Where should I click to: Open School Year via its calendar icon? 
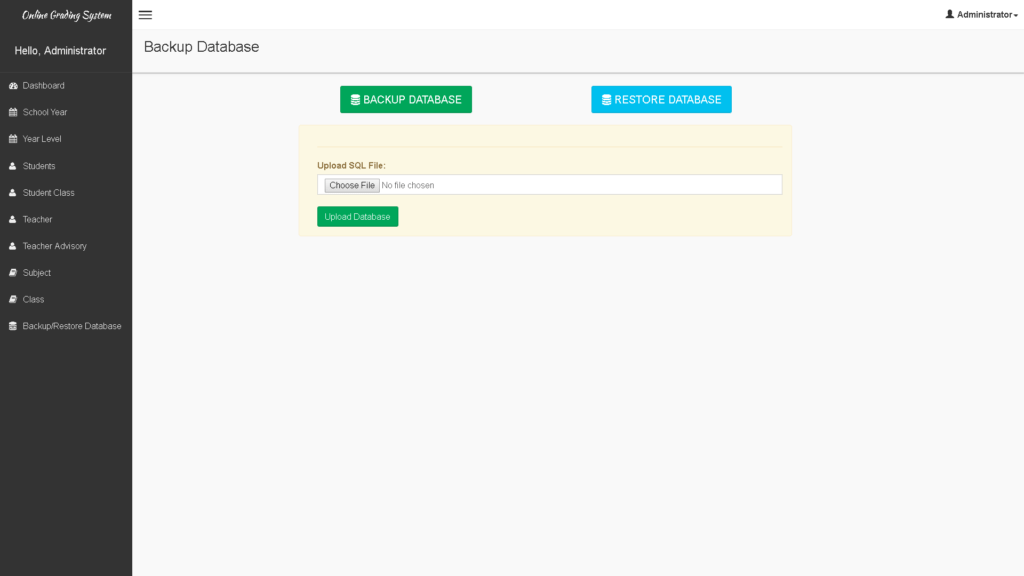click(12, 112)
